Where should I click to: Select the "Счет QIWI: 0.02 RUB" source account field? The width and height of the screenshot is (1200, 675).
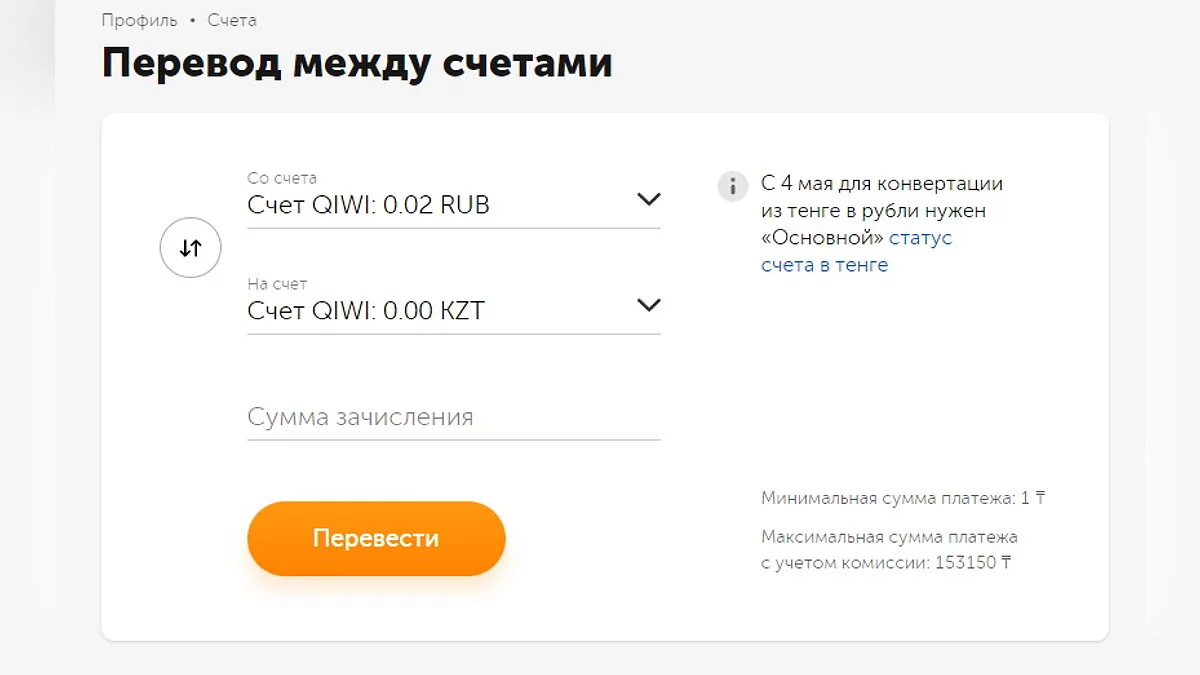pyautogui.click(x=368, y=205)
